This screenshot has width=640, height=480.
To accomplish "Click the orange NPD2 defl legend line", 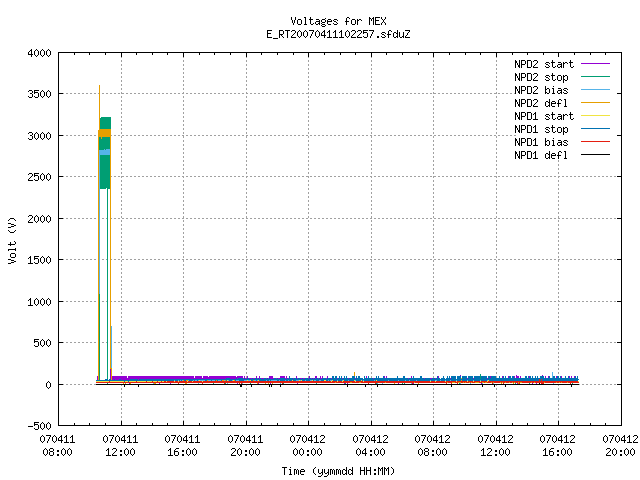I will [595, 103].
